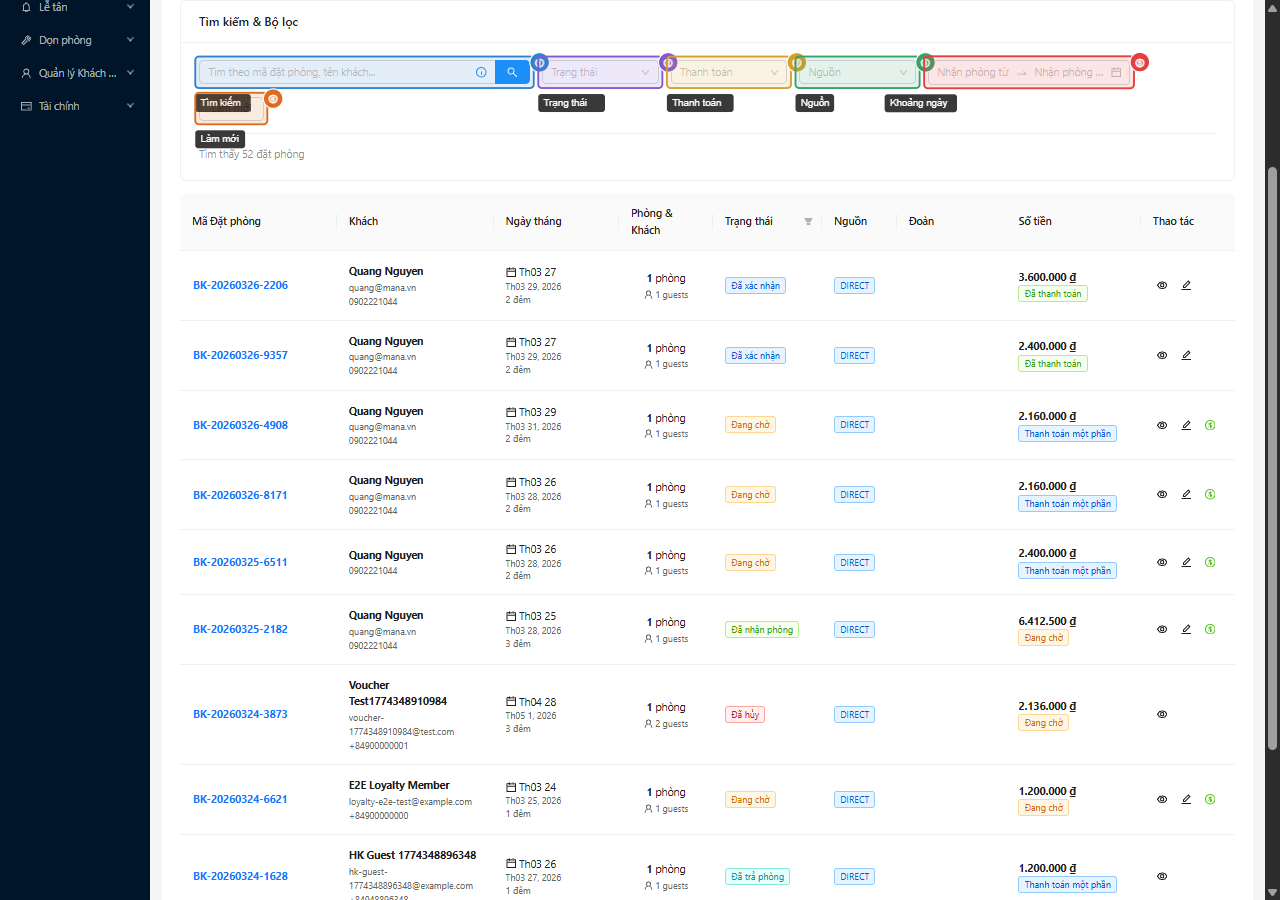The image size is (1280, 900).
Task: View booking BK-20260324-1628 with the eye icon
Action: coord(1162,876)
